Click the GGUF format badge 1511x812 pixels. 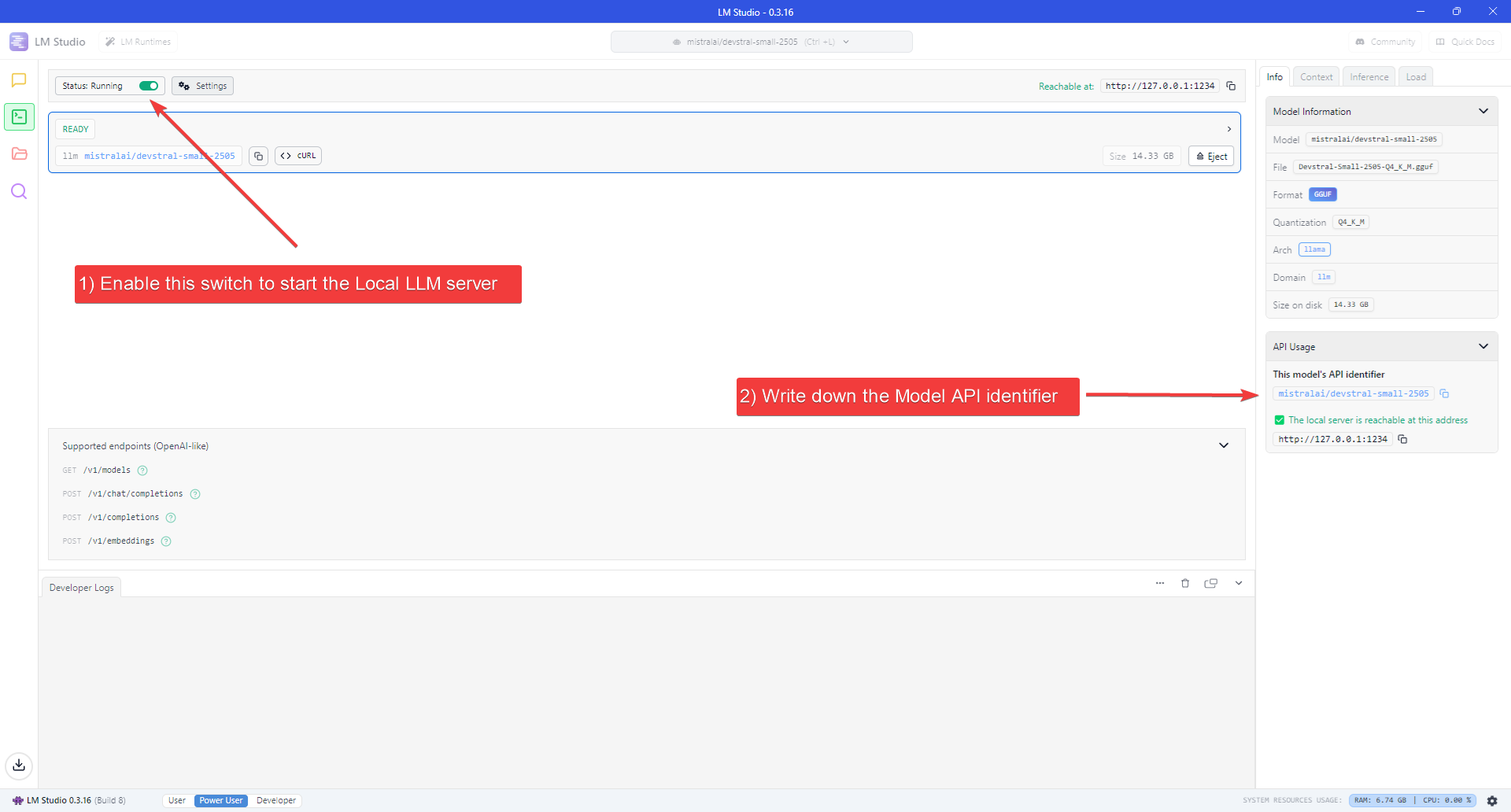[x=1323, y=194]
